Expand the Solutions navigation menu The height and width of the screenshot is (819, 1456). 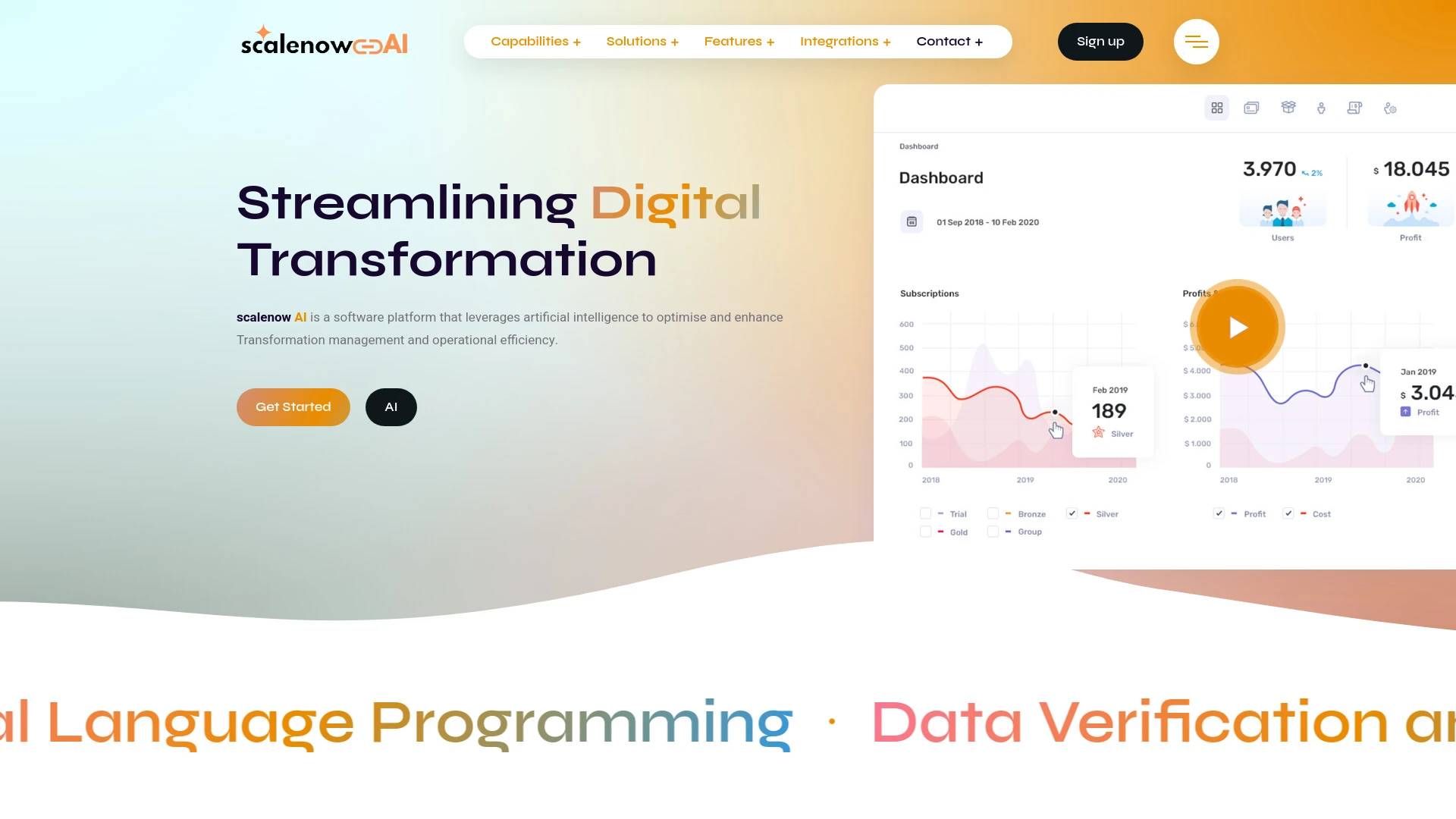click(641, 41)
